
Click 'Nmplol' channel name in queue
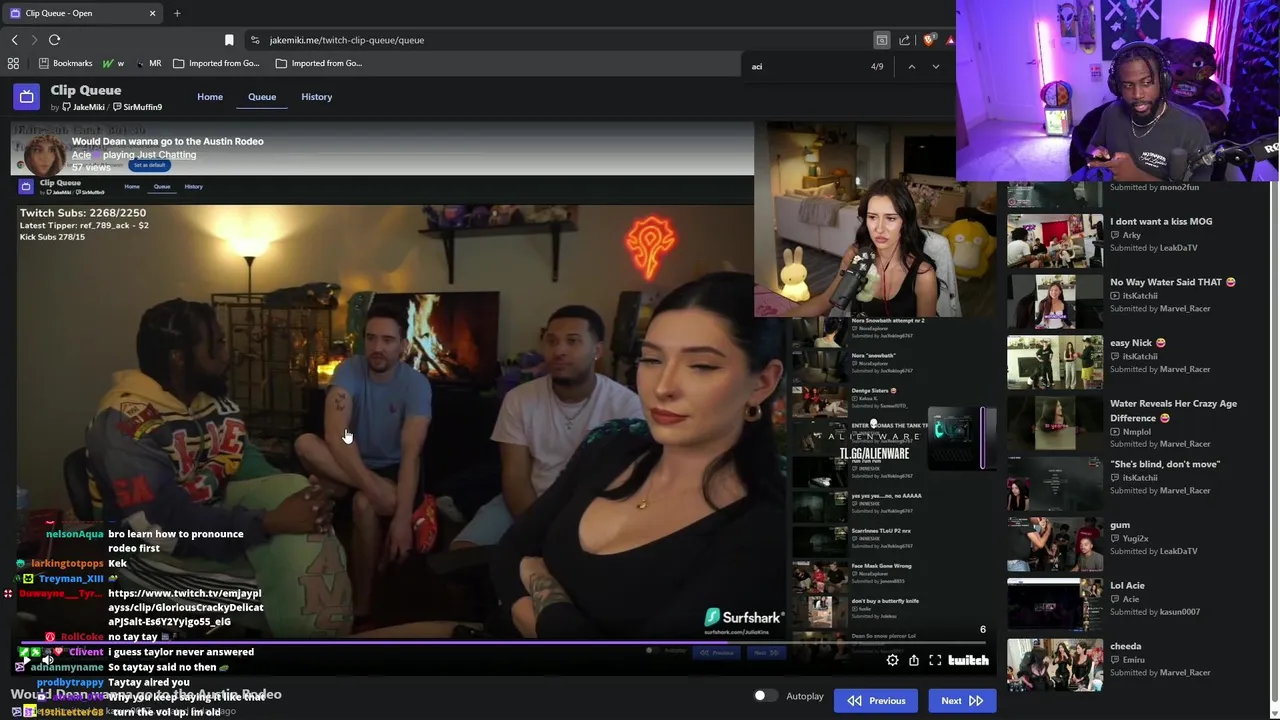click(x=1136, y=431)
